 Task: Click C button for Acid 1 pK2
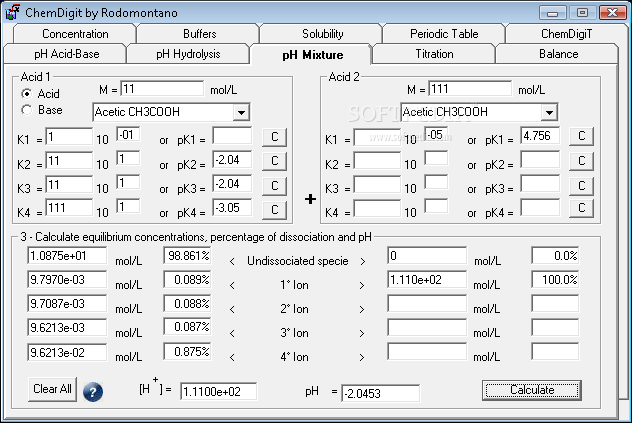point(274,161)
